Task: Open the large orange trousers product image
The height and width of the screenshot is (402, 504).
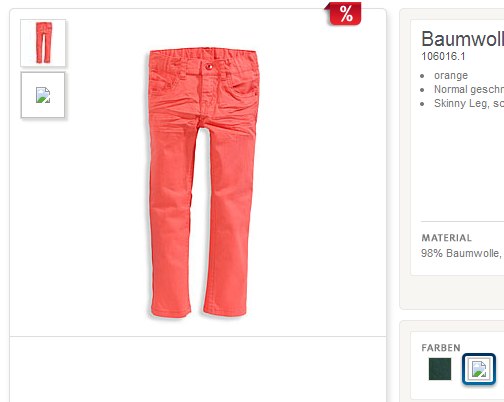Action: (201, 183)
